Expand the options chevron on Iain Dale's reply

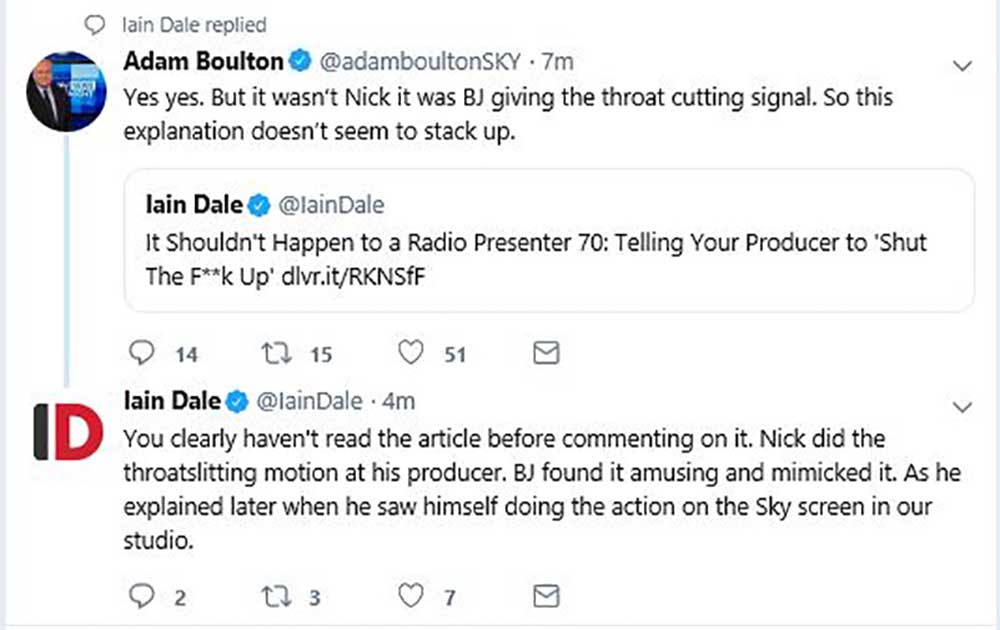963,408
